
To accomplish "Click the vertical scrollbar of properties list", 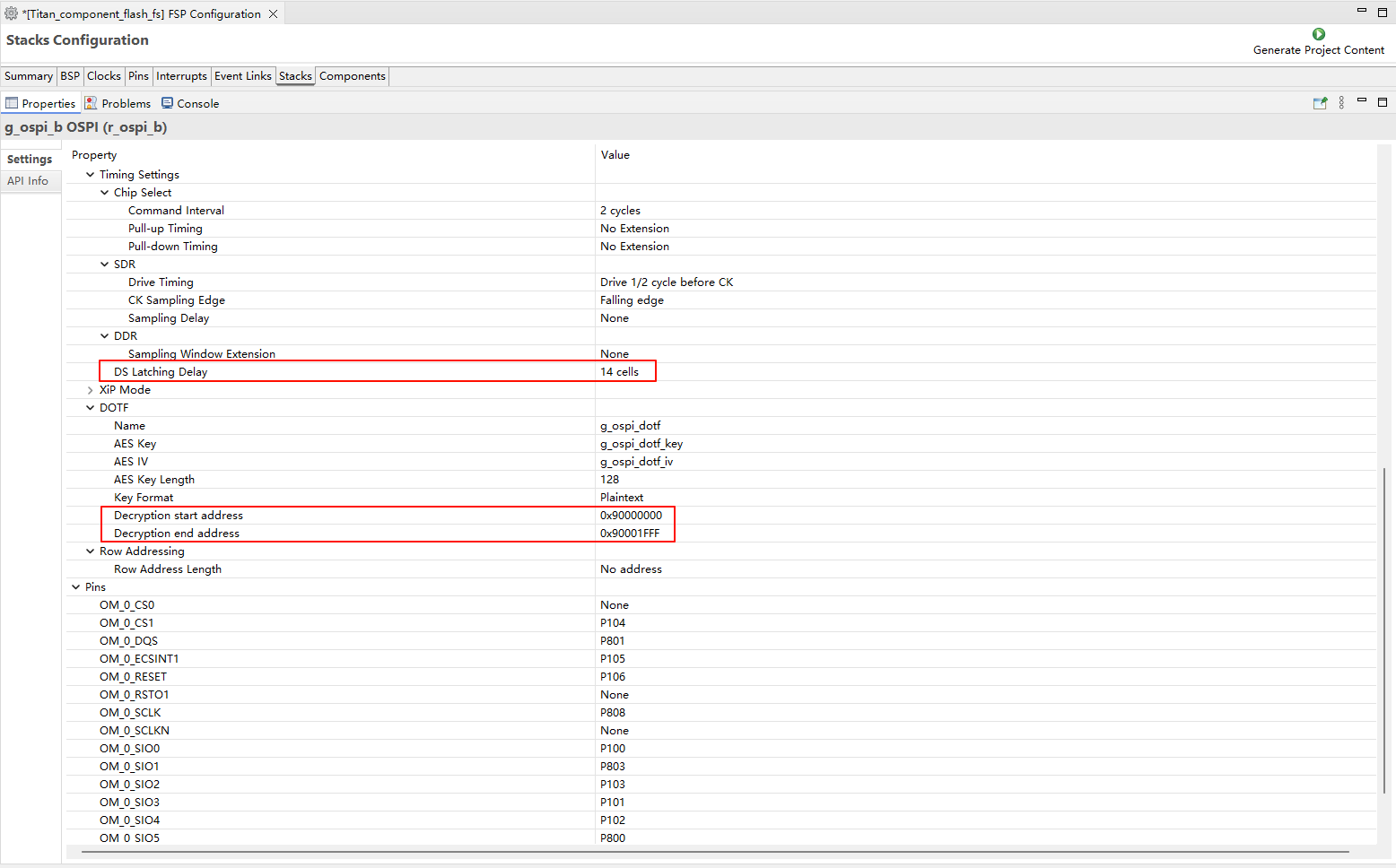I will click(1384, 628).
